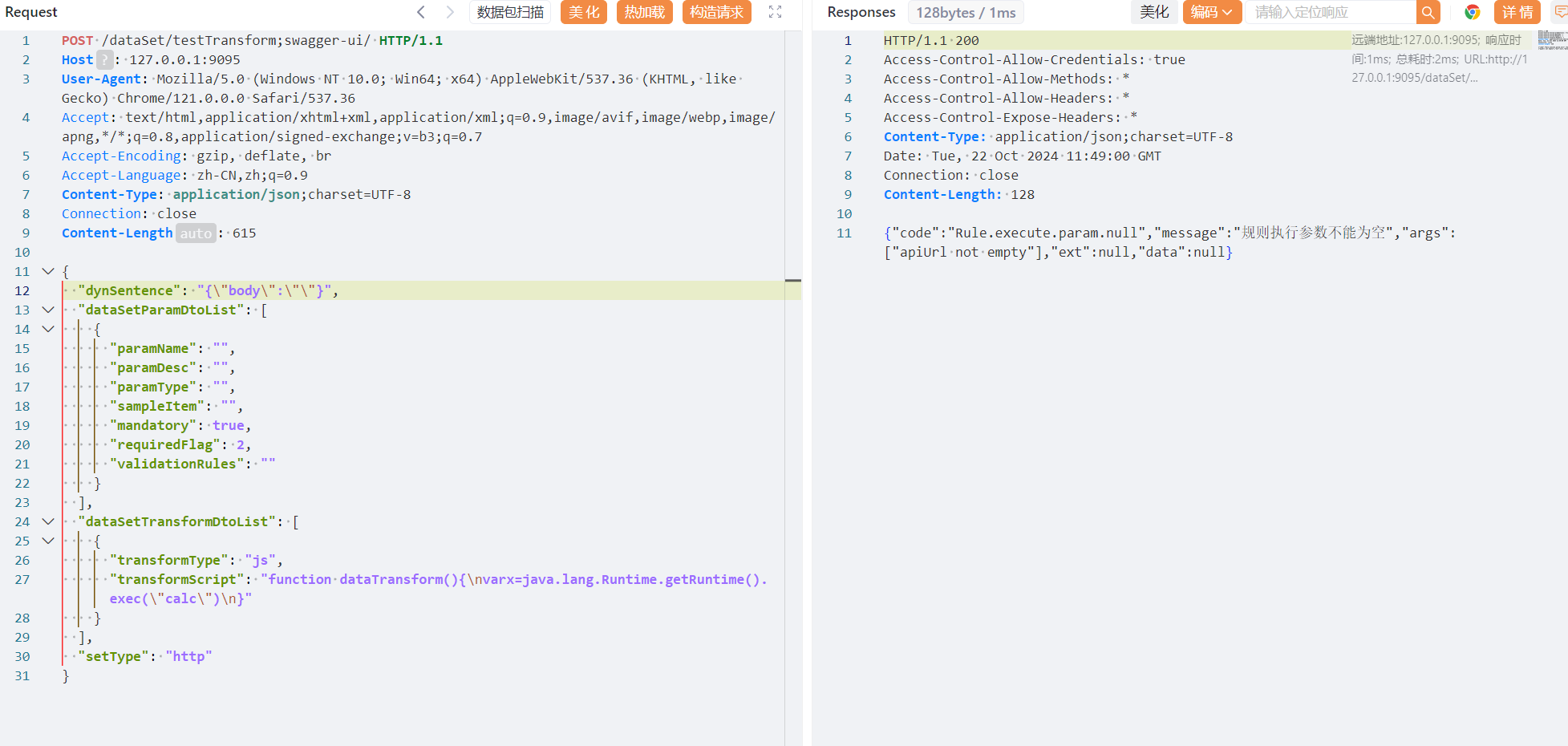Click the User-Agent header name

coord(101,79)
